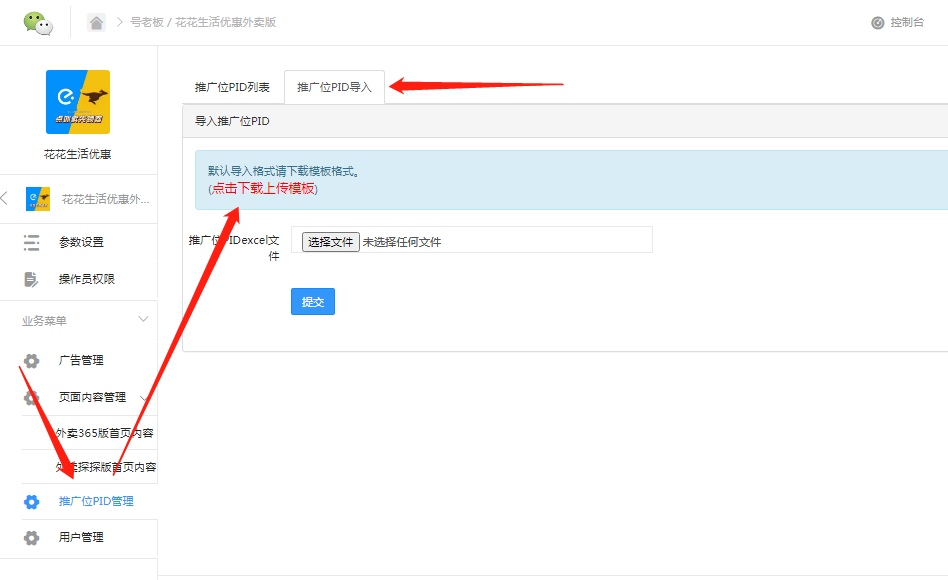Open the 花花生活优惠外... module entry
The height and width of the screenshot is (580, 948).
[x=105, y=199]
